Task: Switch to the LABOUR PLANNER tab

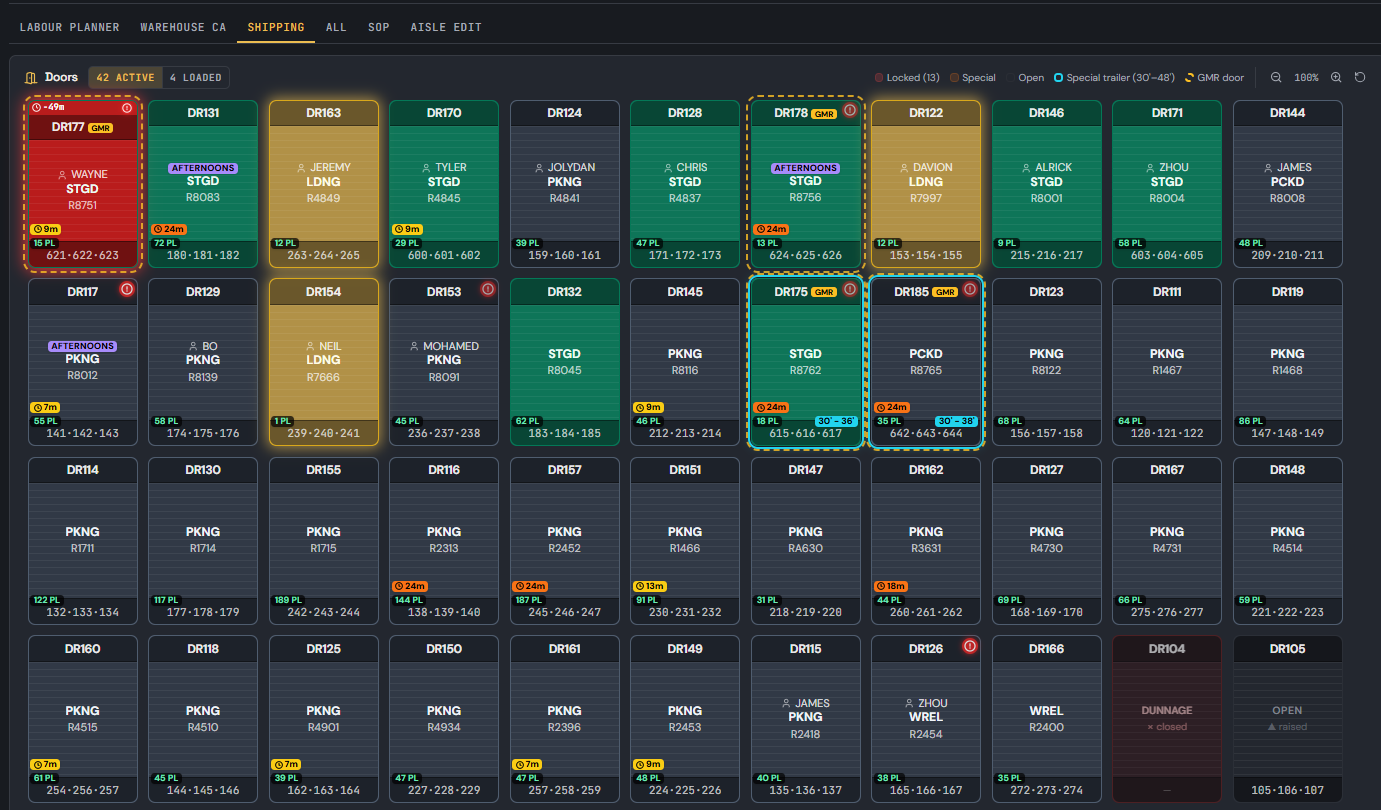Action: (x=70, y=27)
